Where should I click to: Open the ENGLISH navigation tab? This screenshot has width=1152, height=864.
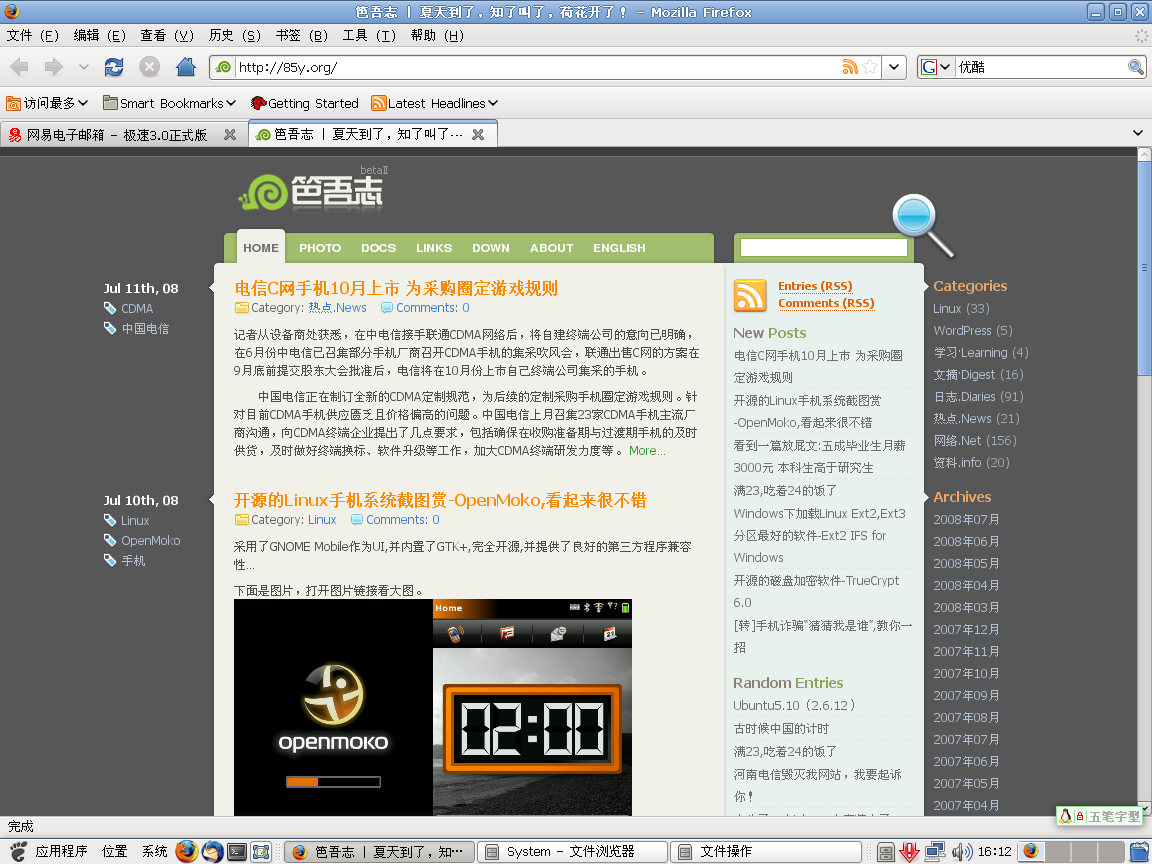(619, 248)
